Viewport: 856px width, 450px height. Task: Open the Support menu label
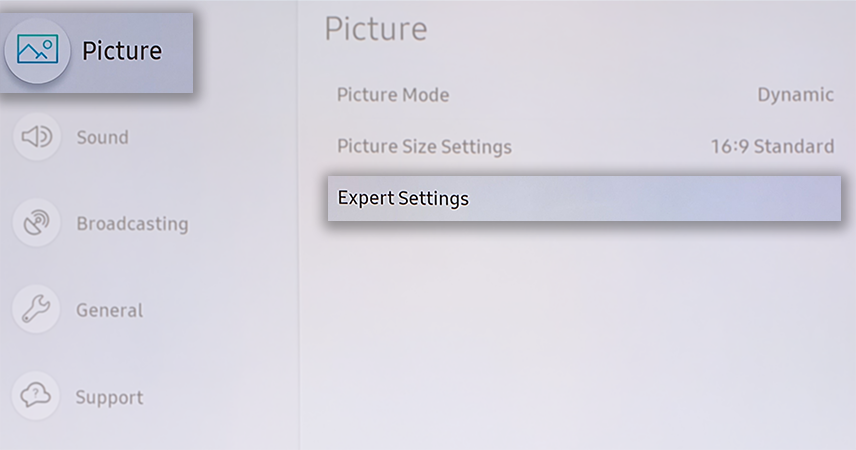click(110, 397)
